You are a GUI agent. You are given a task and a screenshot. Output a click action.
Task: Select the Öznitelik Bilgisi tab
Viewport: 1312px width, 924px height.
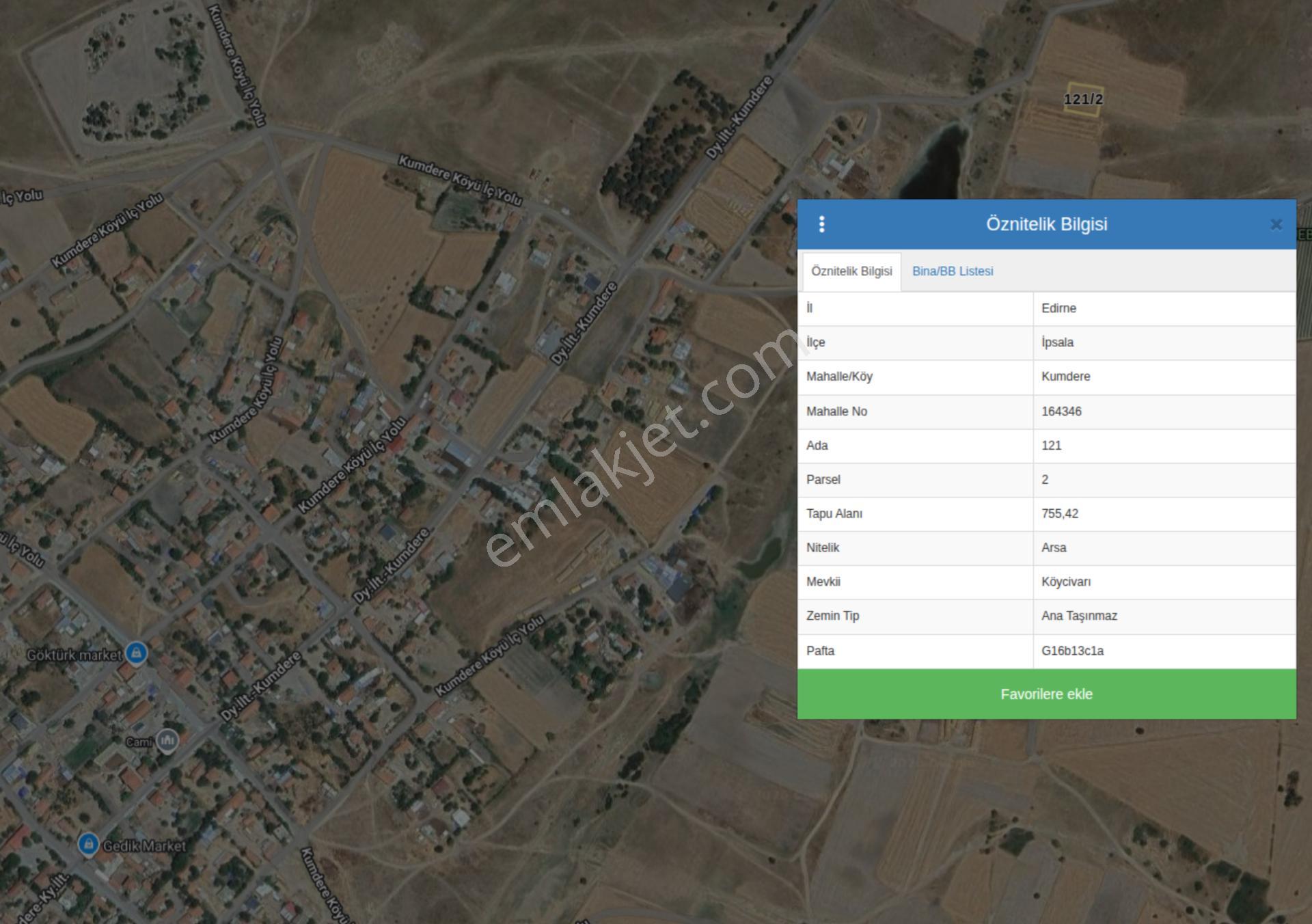click(x=851, y=271)
